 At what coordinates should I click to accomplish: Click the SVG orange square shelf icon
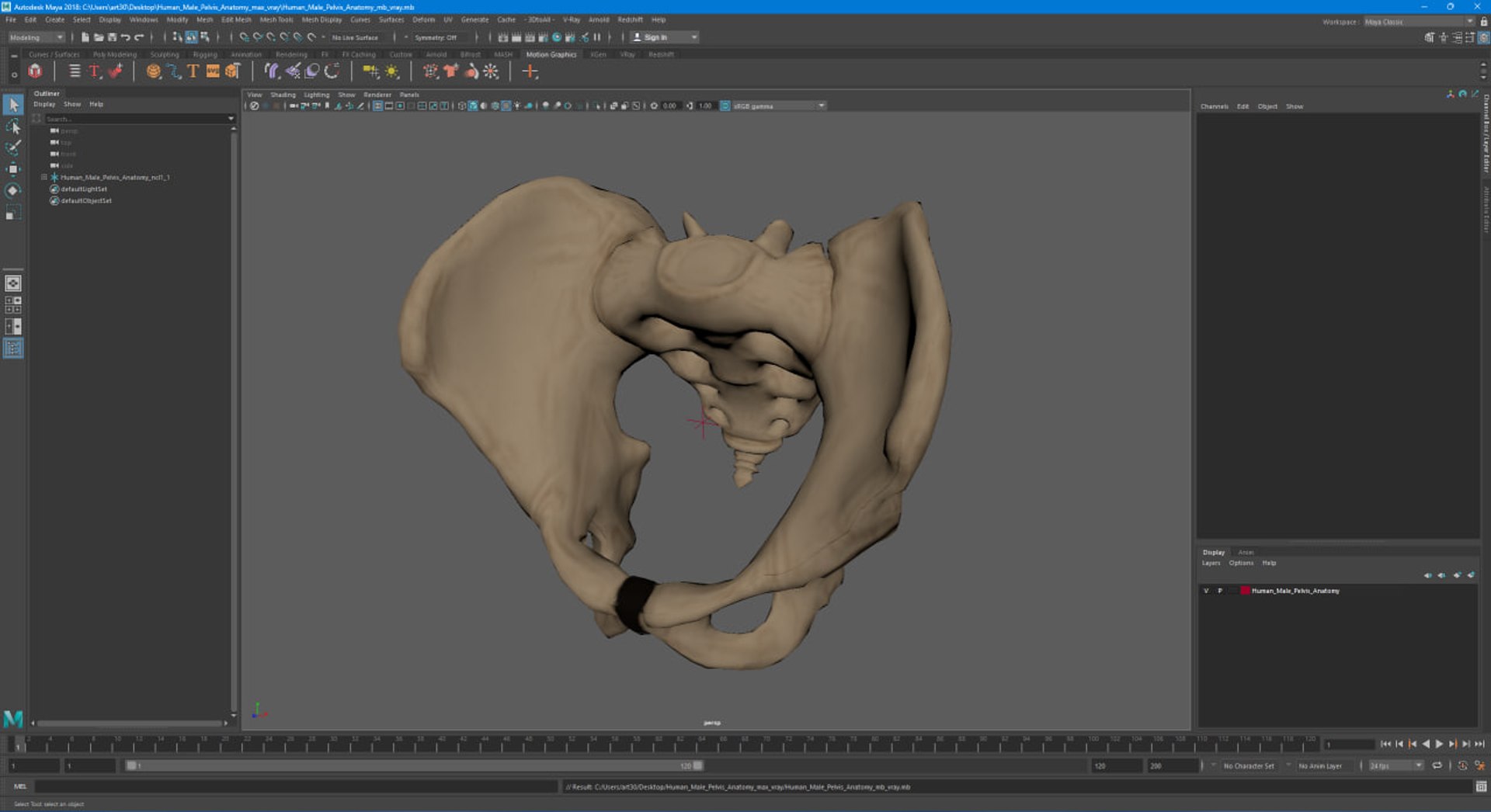coord(212,71)
